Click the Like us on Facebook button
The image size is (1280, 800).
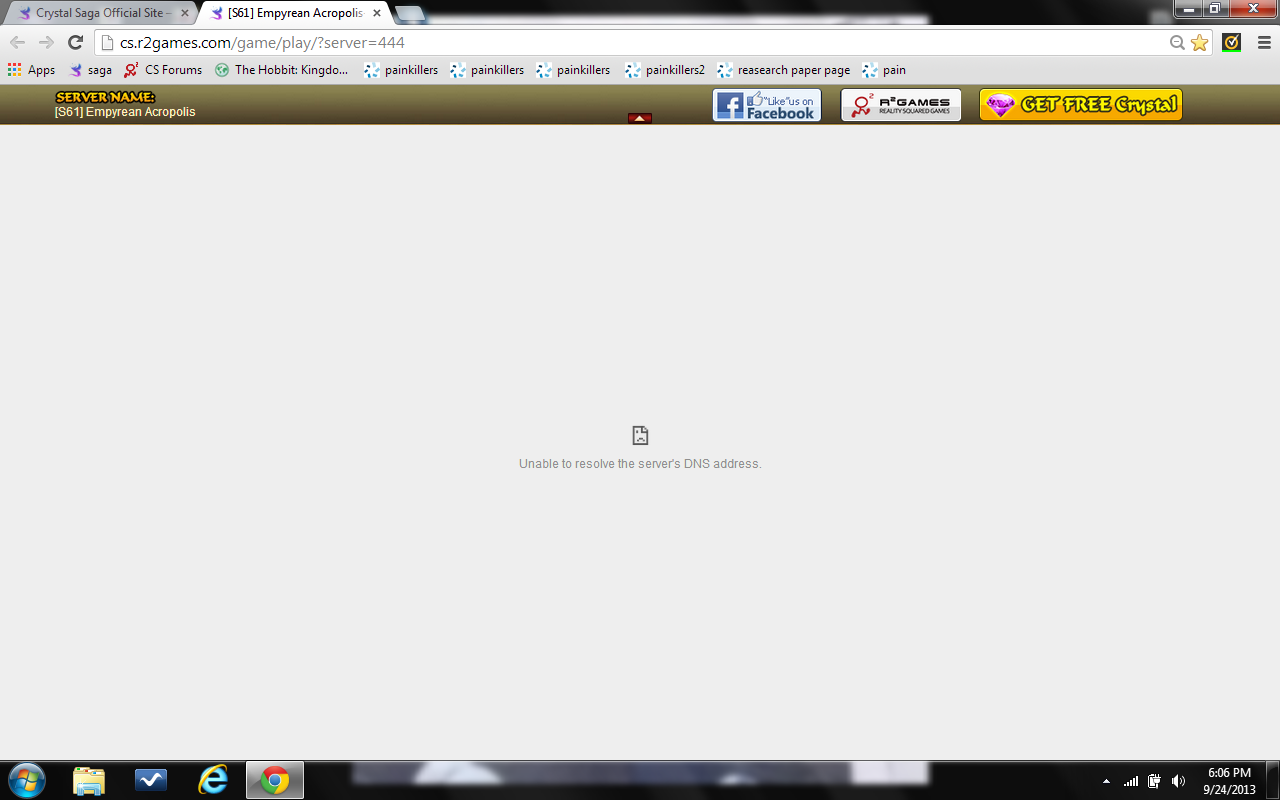tap(766, 105)
